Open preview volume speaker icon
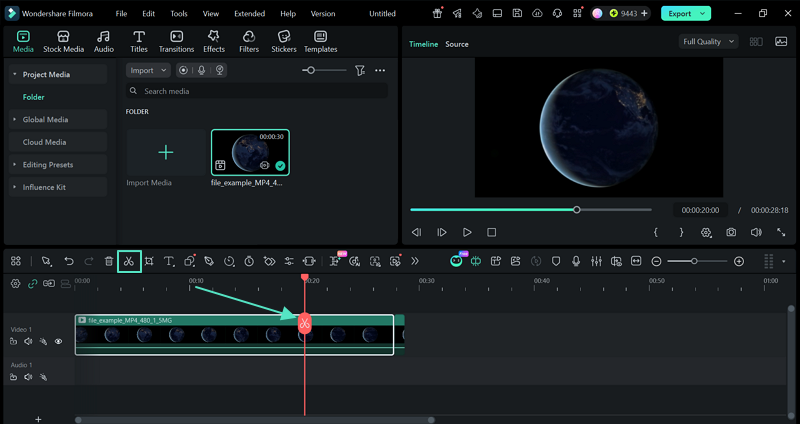Viewport: 800px width, 424px height. (756, 232)
